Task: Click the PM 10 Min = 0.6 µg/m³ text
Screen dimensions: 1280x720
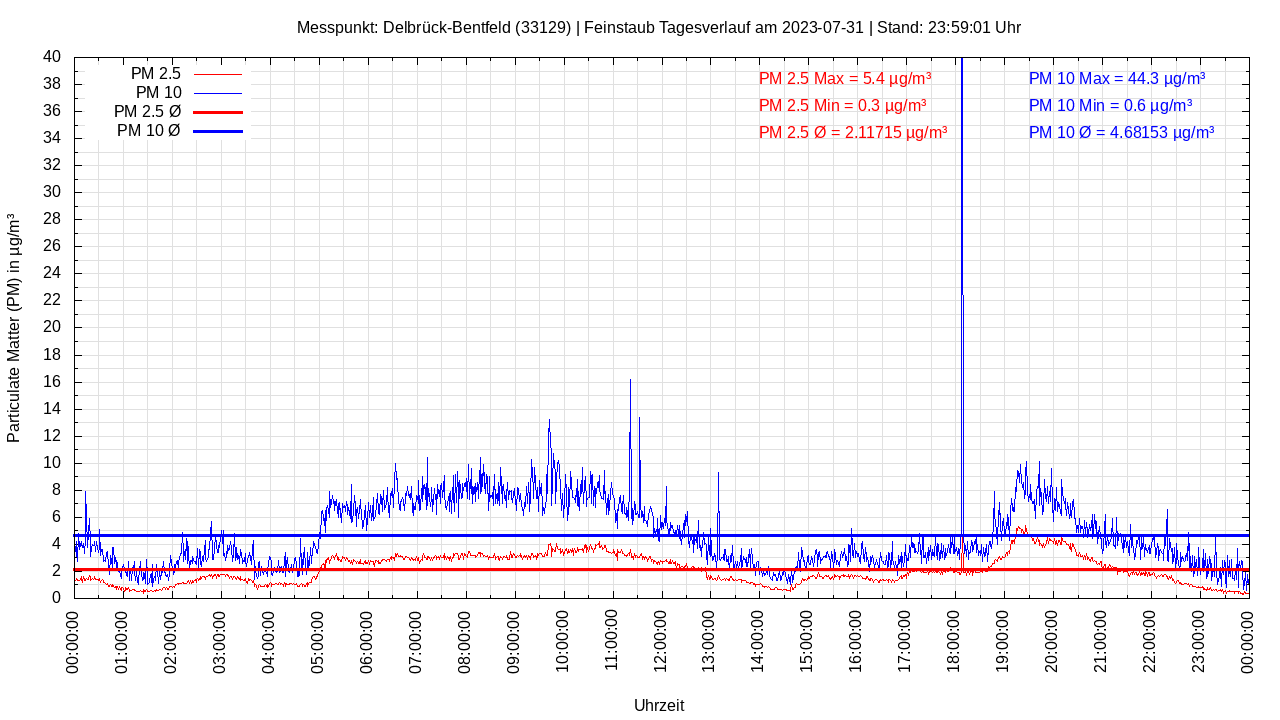Action: [1110, 105]
